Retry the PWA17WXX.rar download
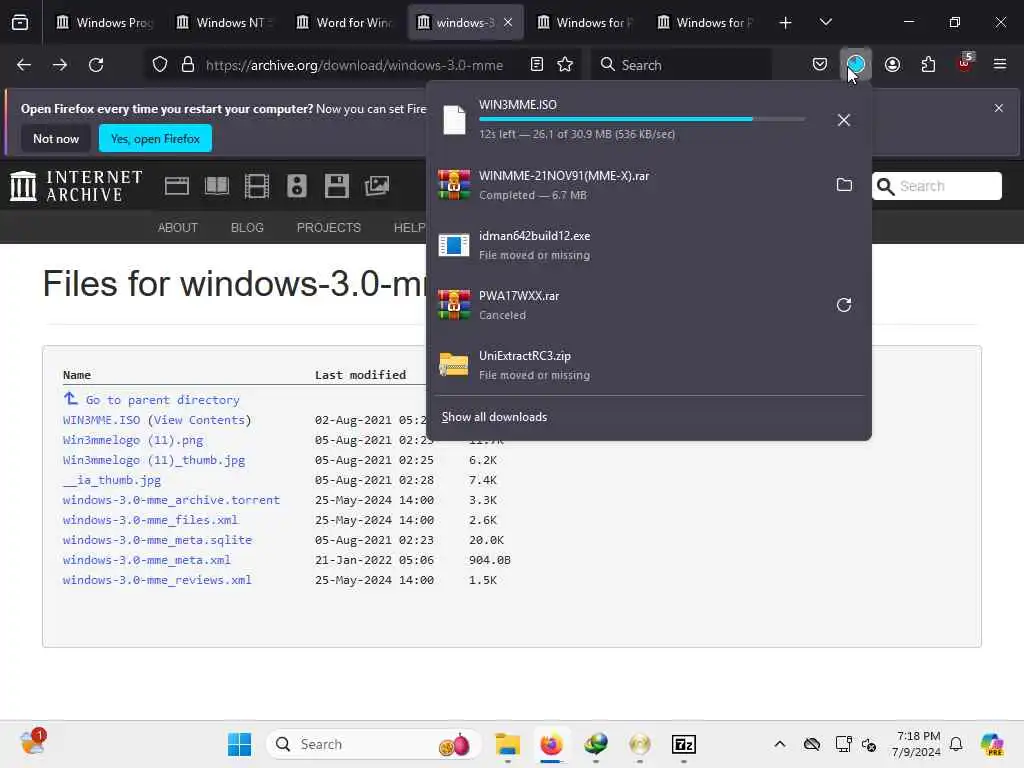The width and height of the screenshot is (1024, 768). [844, 305]
